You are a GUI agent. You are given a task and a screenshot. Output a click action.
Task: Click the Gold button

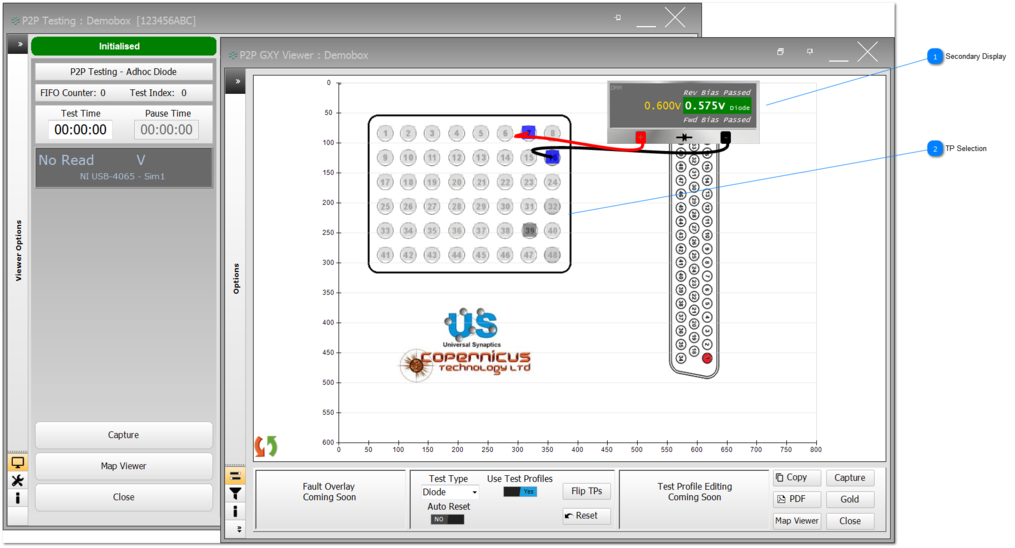[x=850, y=499]
